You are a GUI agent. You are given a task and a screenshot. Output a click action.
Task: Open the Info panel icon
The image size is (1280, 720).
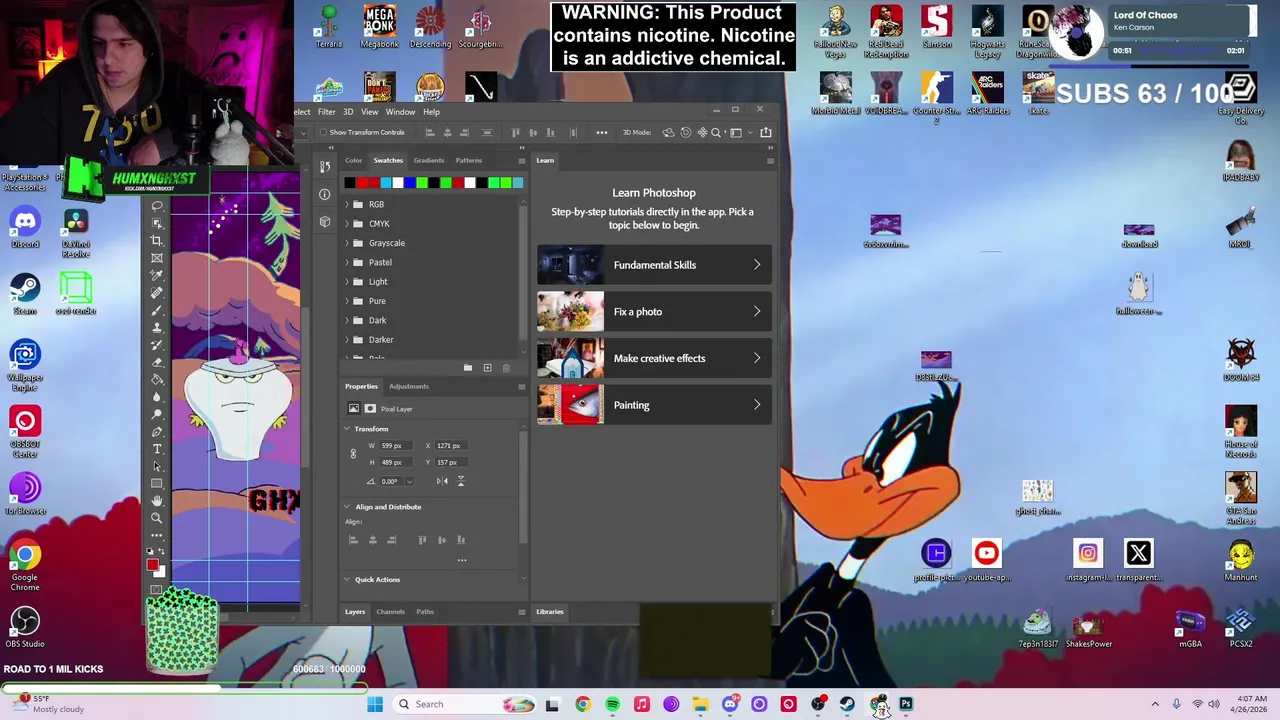[x=325, y=194]
